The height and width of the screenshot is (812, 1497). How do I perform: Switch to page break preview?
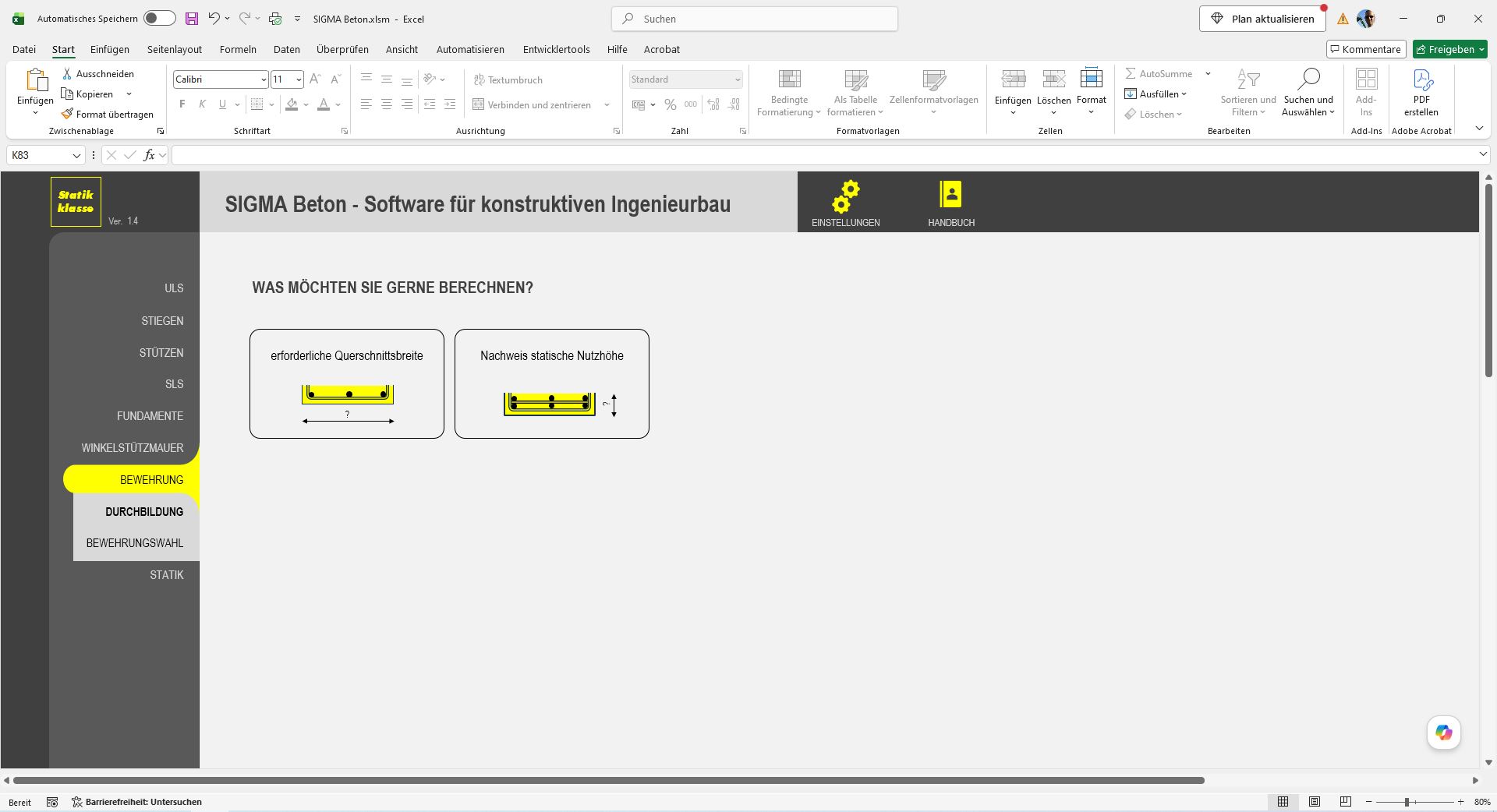tap(1346, 802)
